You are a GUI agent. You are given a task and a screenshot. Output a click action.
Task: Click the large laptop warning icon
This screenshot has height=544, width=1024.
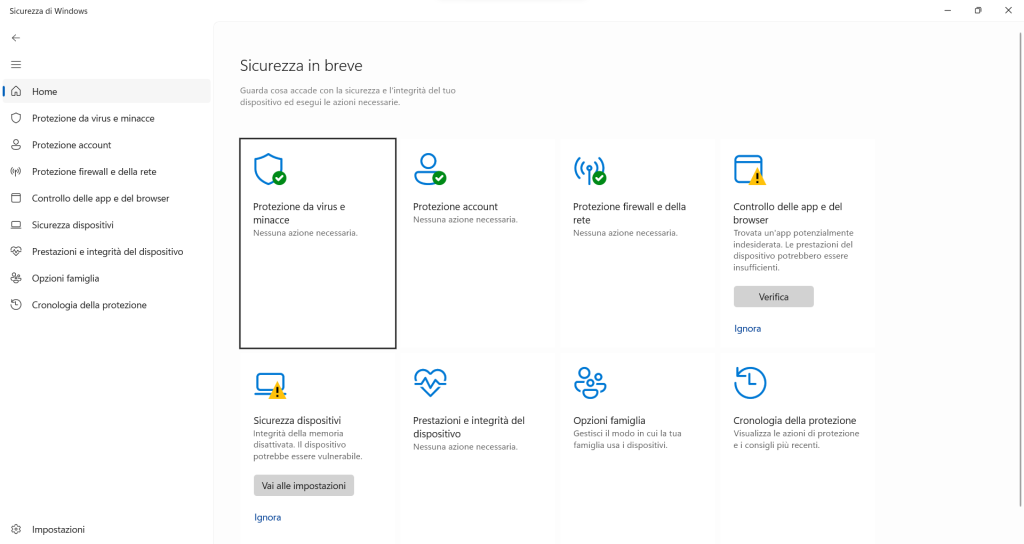pyautogui.click(x=270, y=385)
